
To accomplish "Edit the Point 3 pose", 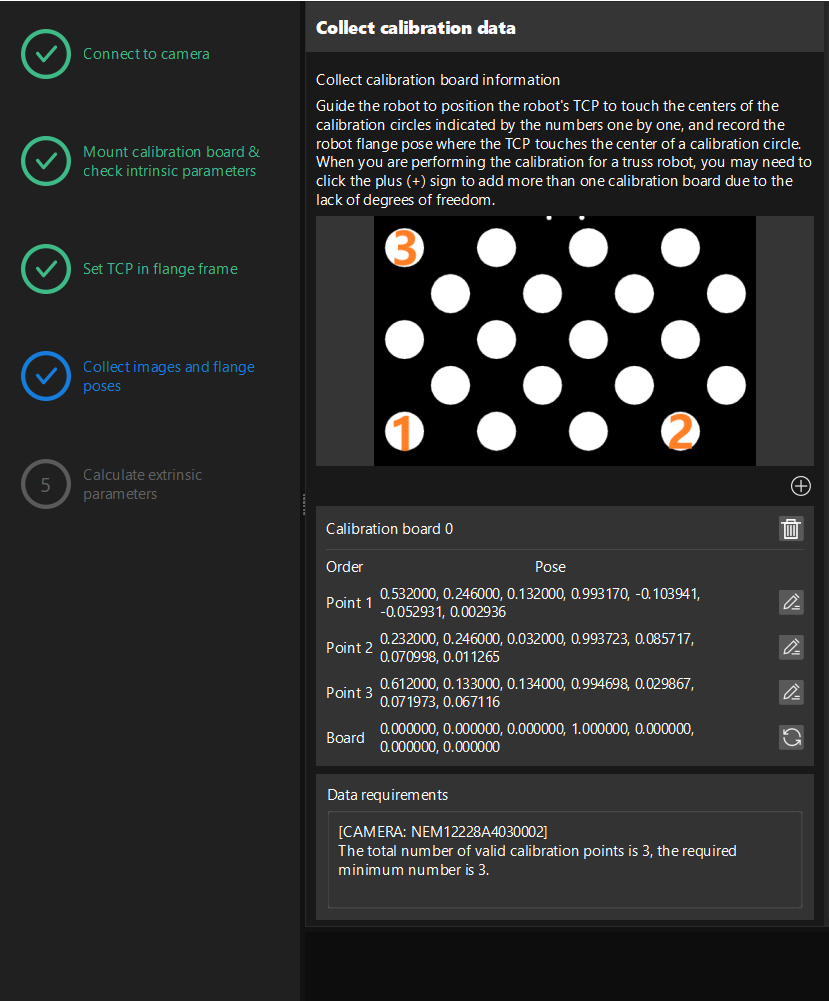I will [x=791, y=692].
